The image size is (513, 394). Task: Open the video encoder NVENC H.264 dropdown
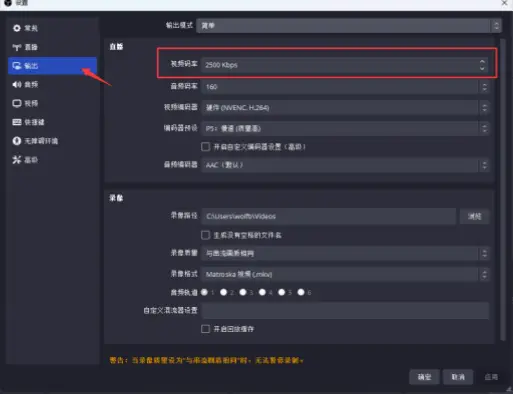coord(345,108)
